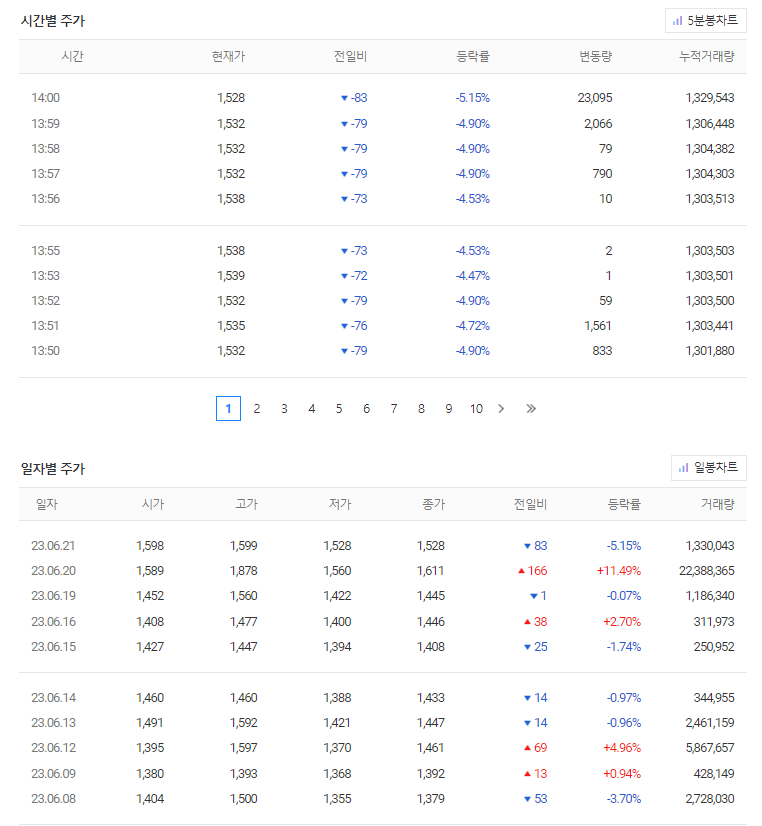Click the closing price 1,611

click(431, 571)
